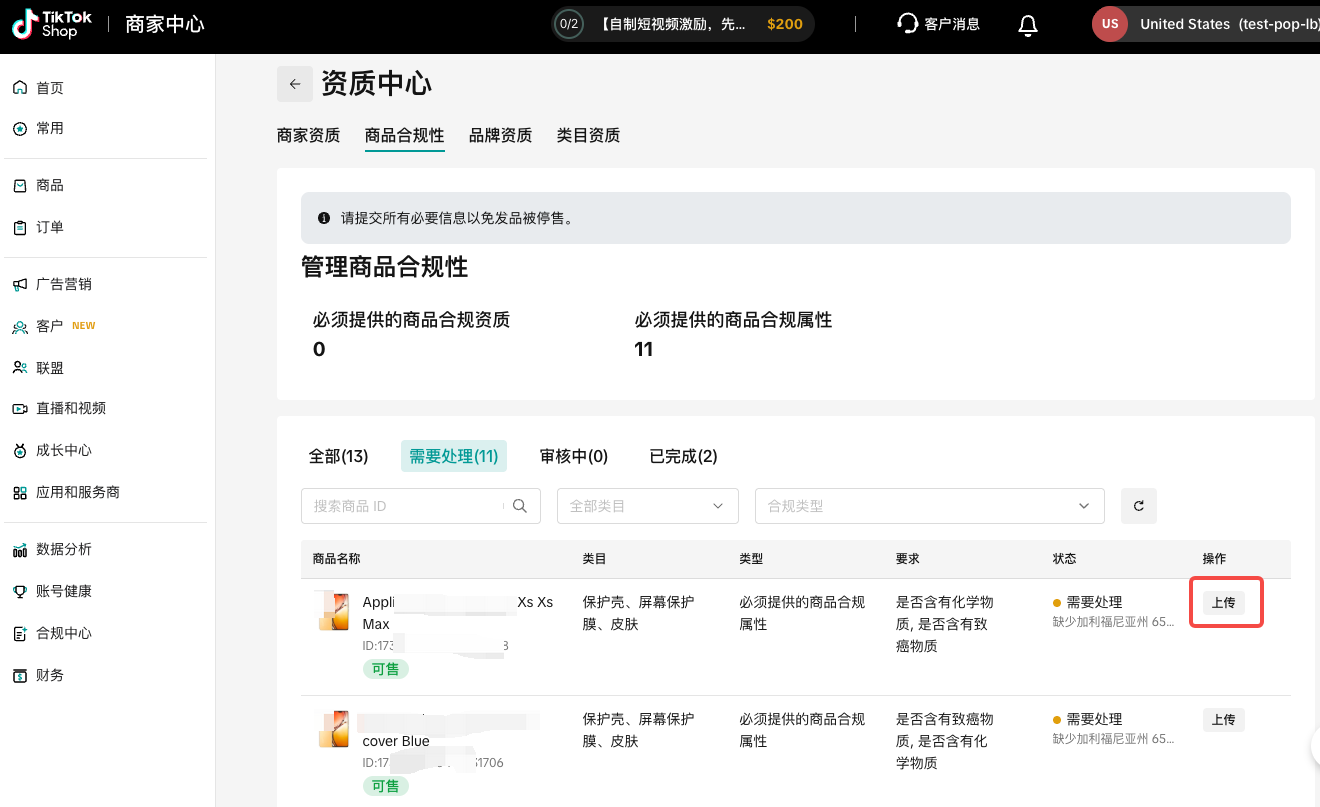
Task: Expand the 合规类型 dropdown
Action: click(x=929, y=506)
